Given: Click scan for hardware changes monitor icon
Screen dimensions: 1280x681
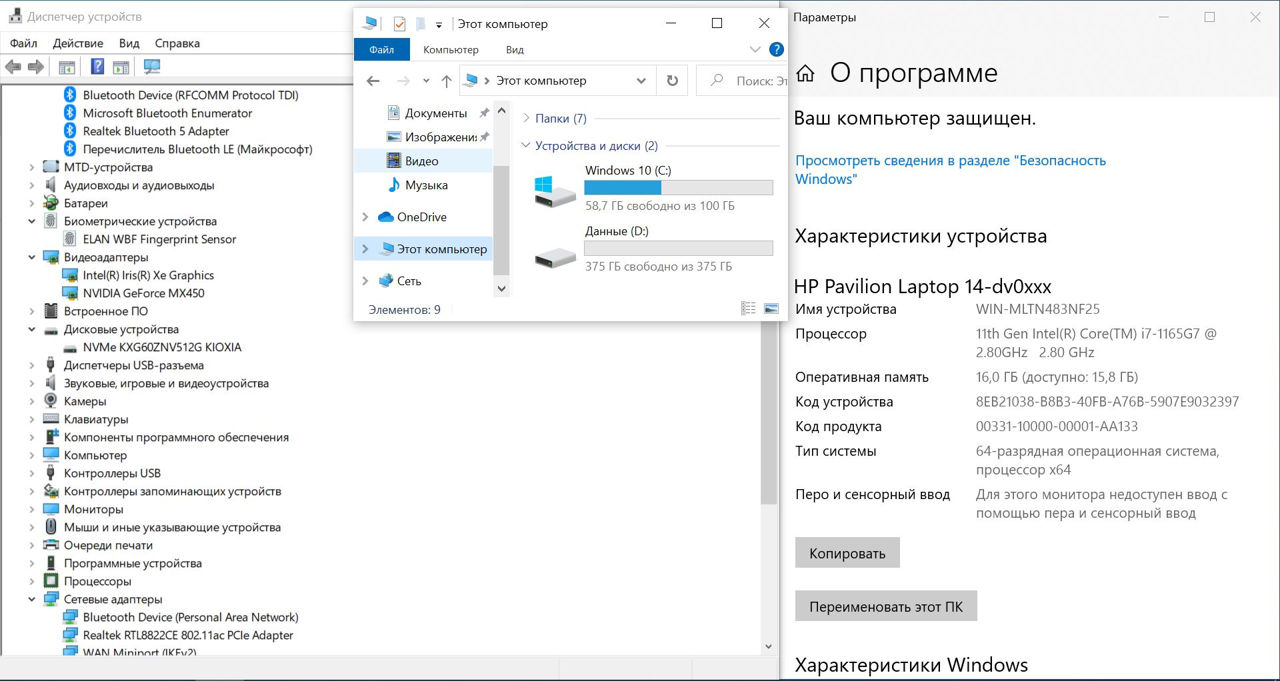Looking at the screenshot, I should pos(152,67).
